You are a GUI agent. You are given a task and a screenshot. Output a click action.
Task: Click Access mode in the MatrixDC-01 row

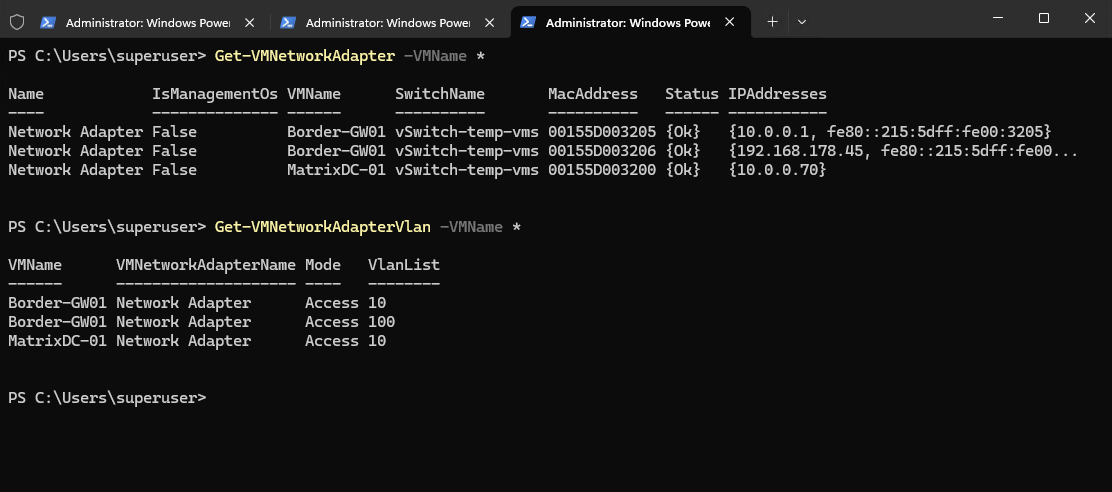tap(332, 341)
